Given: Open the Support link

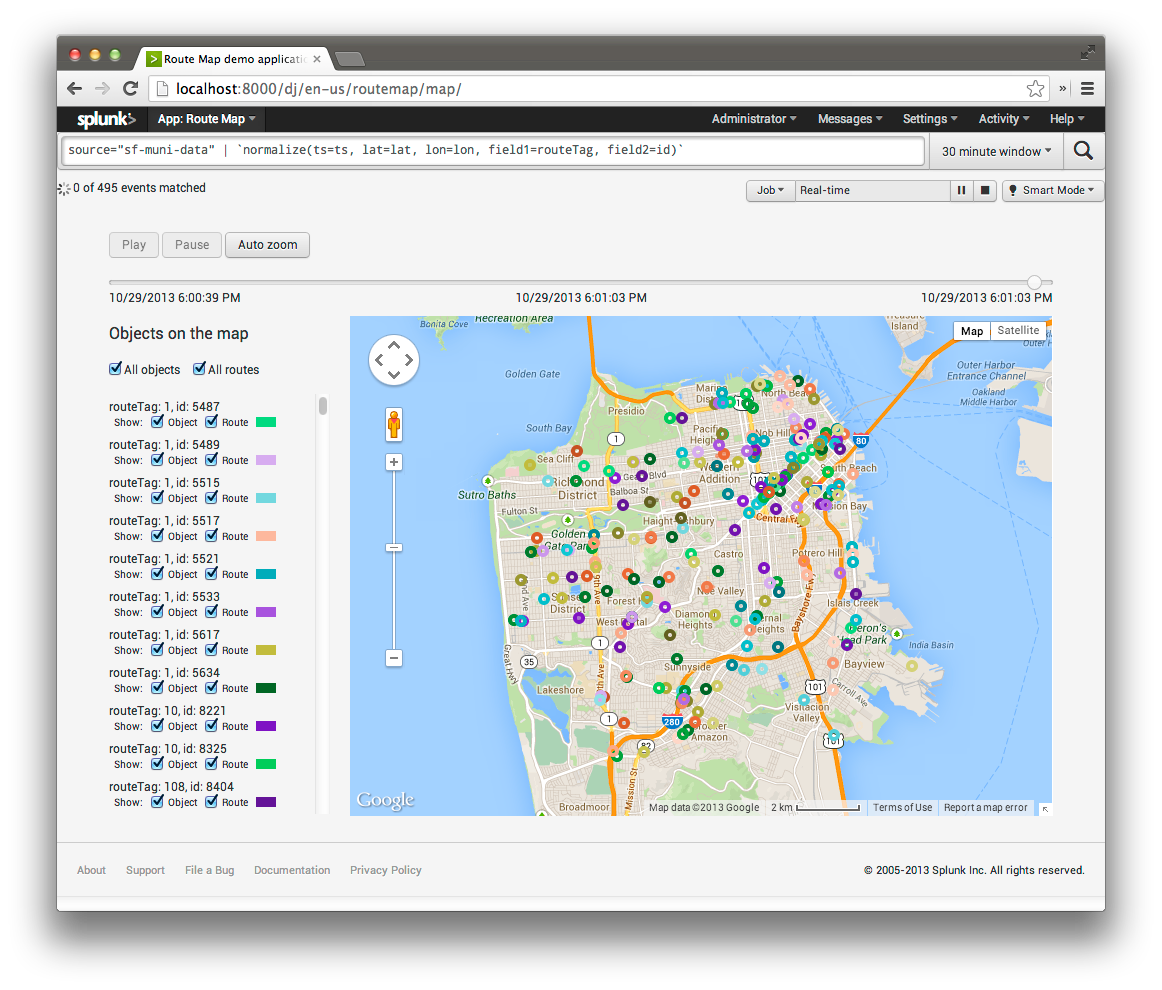Looking at the screenshot, I should click(x=145, y=870).
